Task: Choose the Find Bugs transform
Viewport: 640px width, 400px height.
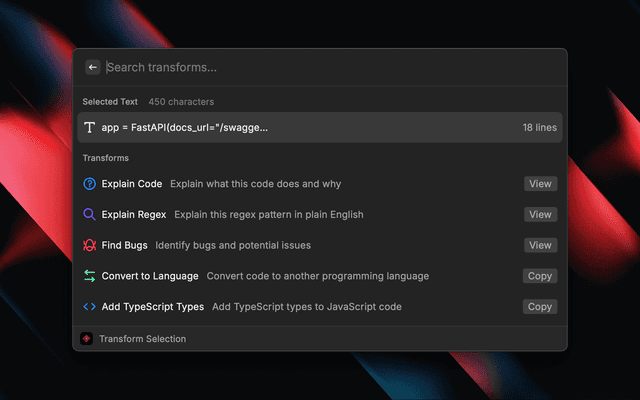Action: point(124,245)
